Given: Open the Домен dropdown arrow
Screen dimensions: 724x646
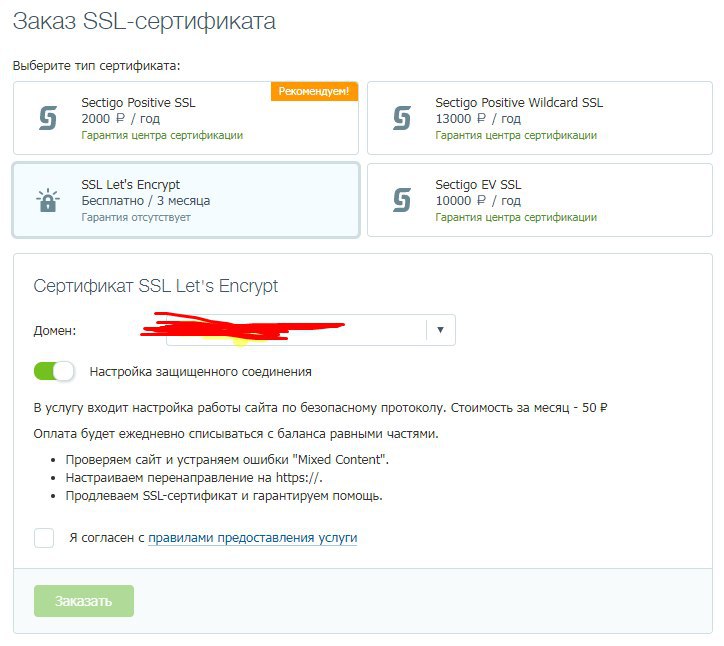Looking at the screenshot, I should (x=440, y=330).
